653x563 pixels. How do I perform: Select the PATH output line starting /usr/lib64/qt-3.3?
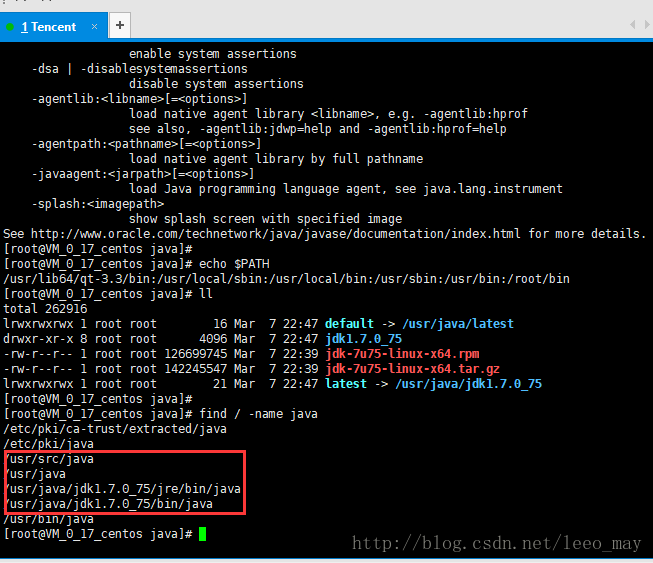(x=287, y=279)
